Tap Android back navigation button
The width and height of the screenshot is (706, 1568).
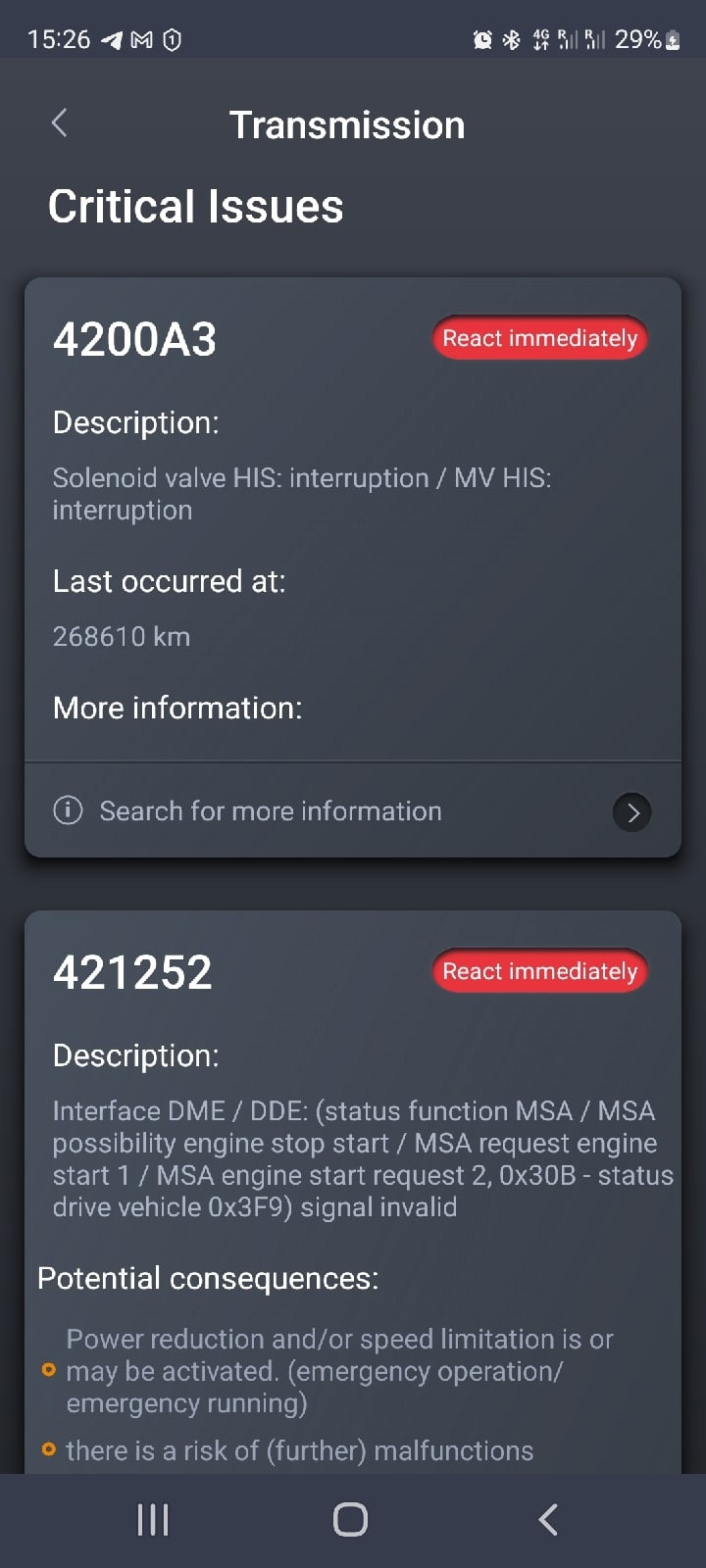548,1520
